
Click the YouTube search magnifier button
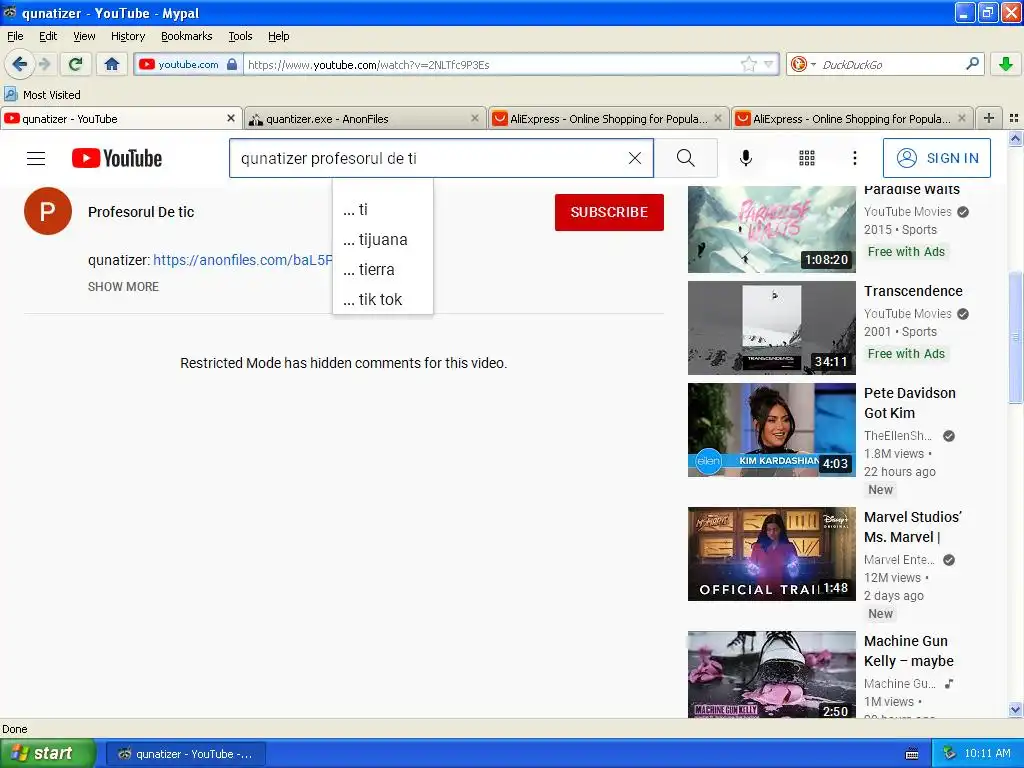(686, 158)
